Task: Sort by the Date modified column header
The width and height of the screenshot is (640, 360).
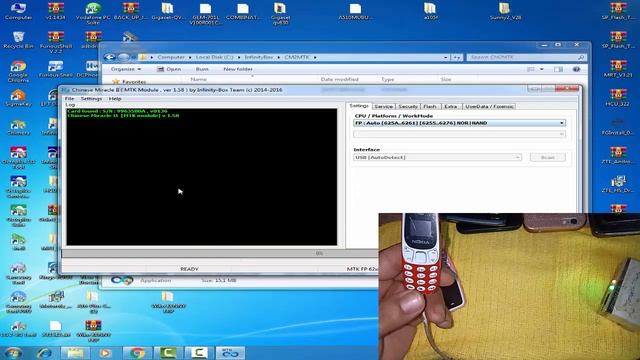Action: coord(340,79)
